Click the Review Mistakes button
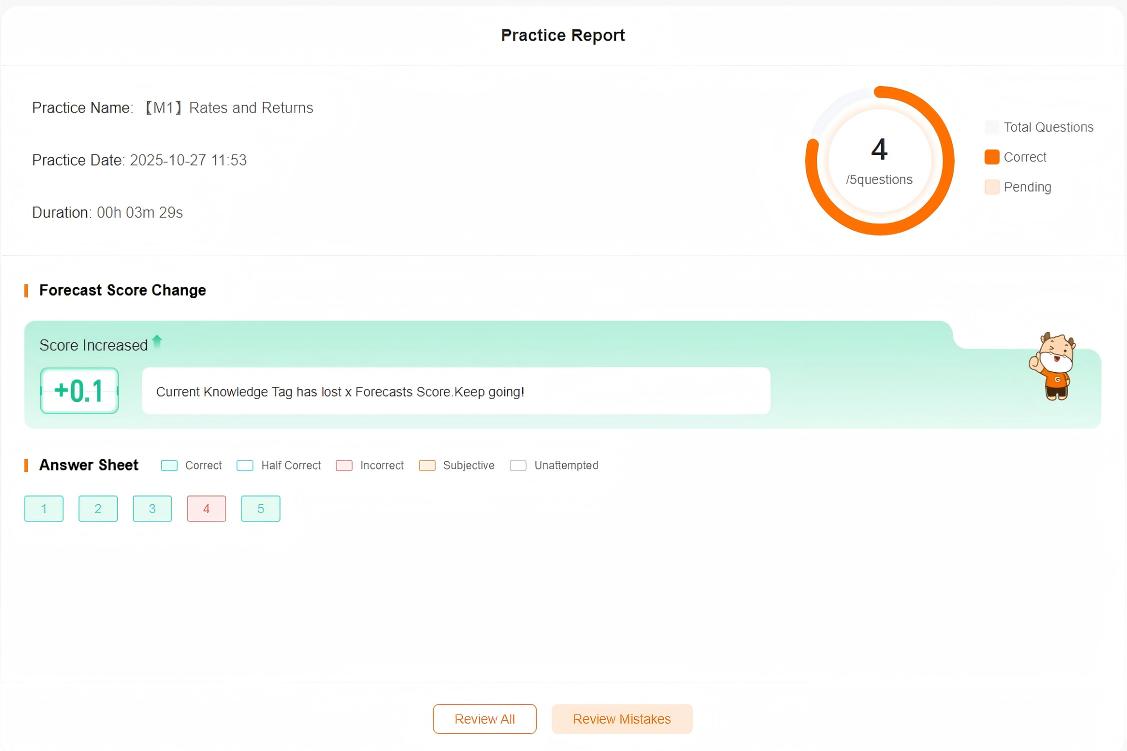 621,719
